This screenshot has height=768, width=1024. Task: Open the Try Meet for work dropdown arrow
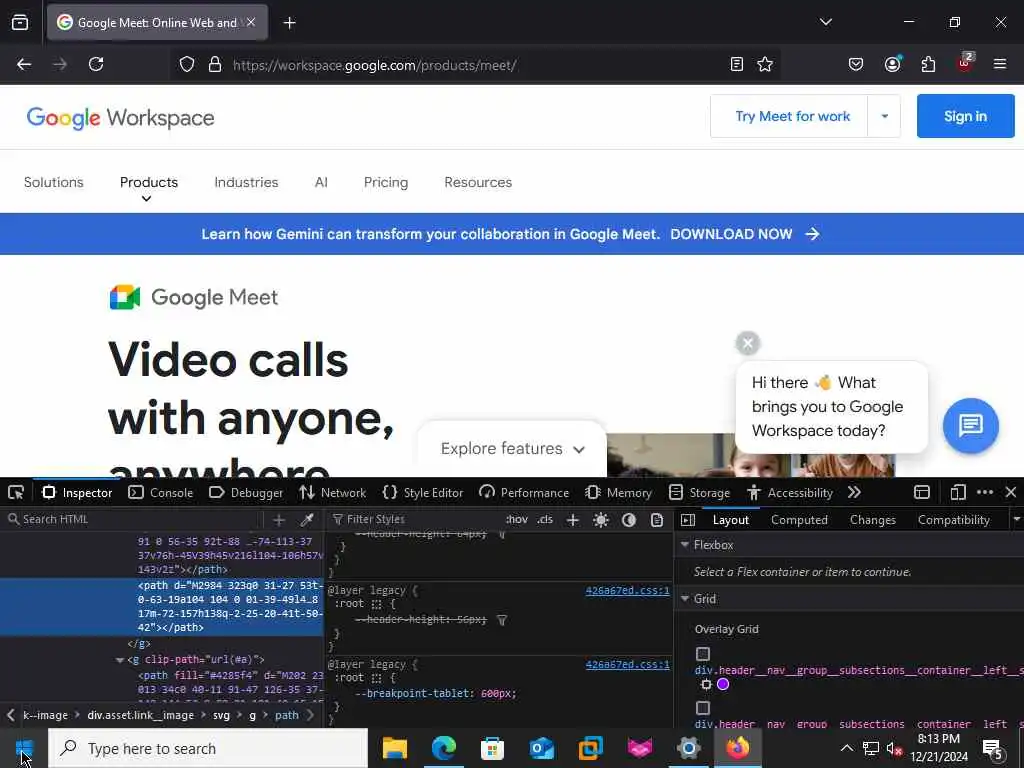coord(884,116)
